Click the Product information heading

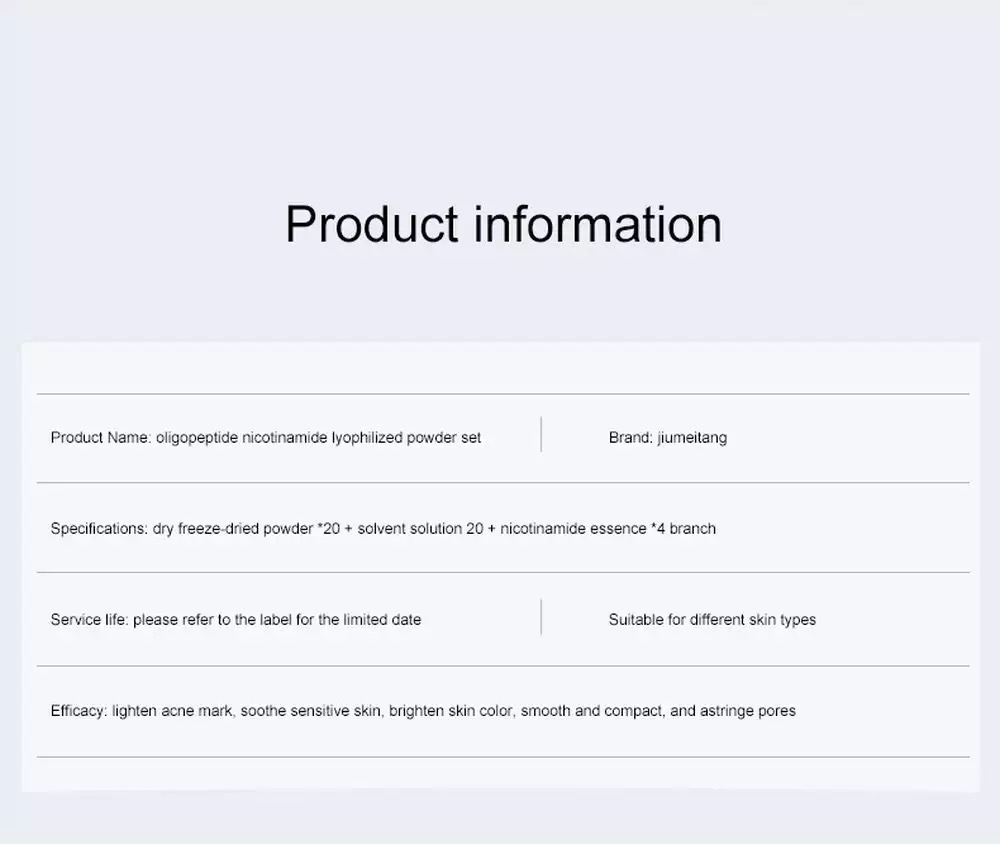[x=503, y=224]
